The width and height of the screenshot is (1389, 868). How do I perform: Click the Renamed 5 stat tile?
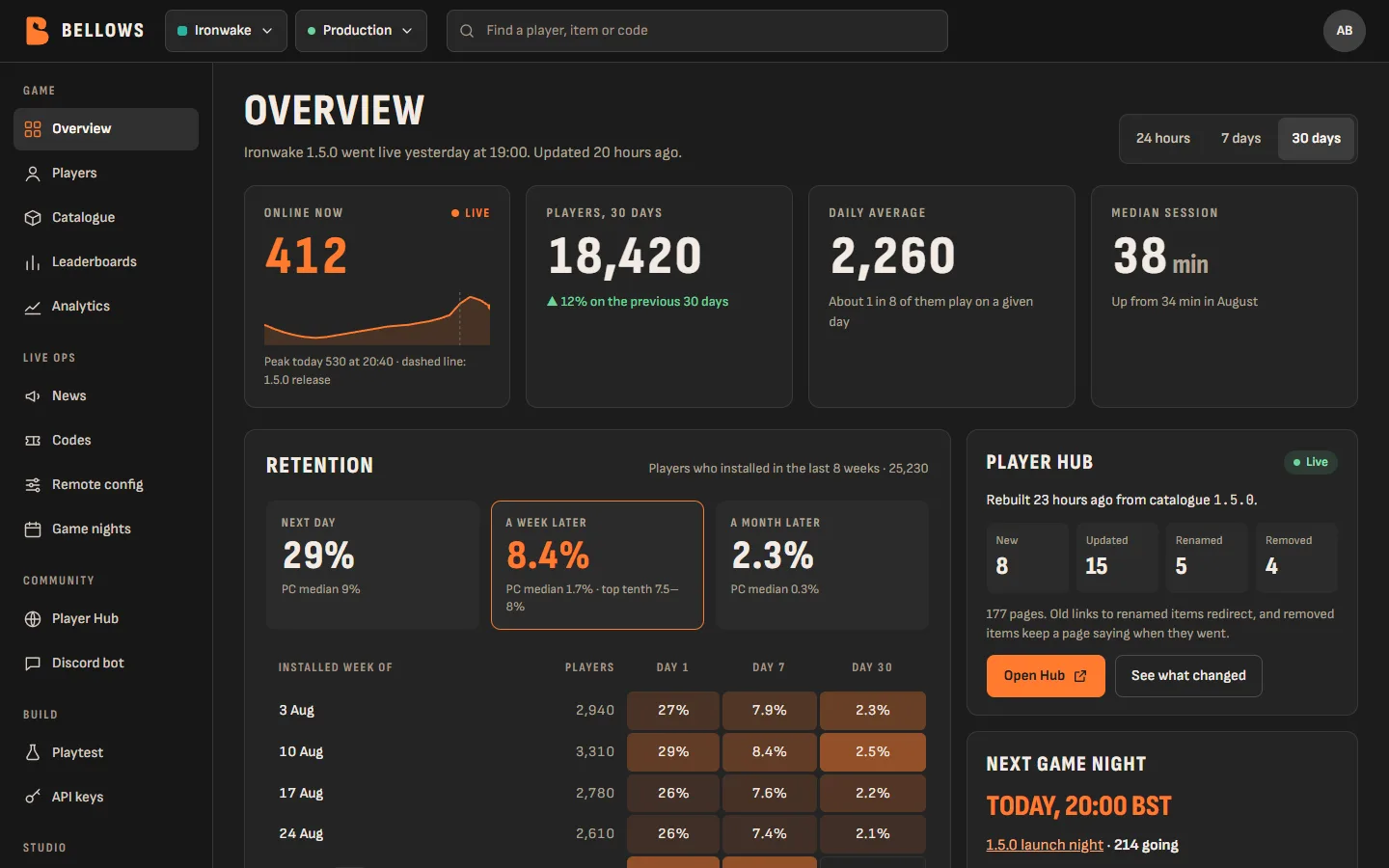[1206, 557]
